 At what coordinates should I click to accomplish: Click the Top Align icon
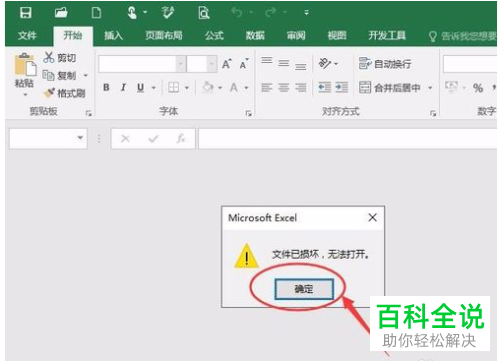267,61
